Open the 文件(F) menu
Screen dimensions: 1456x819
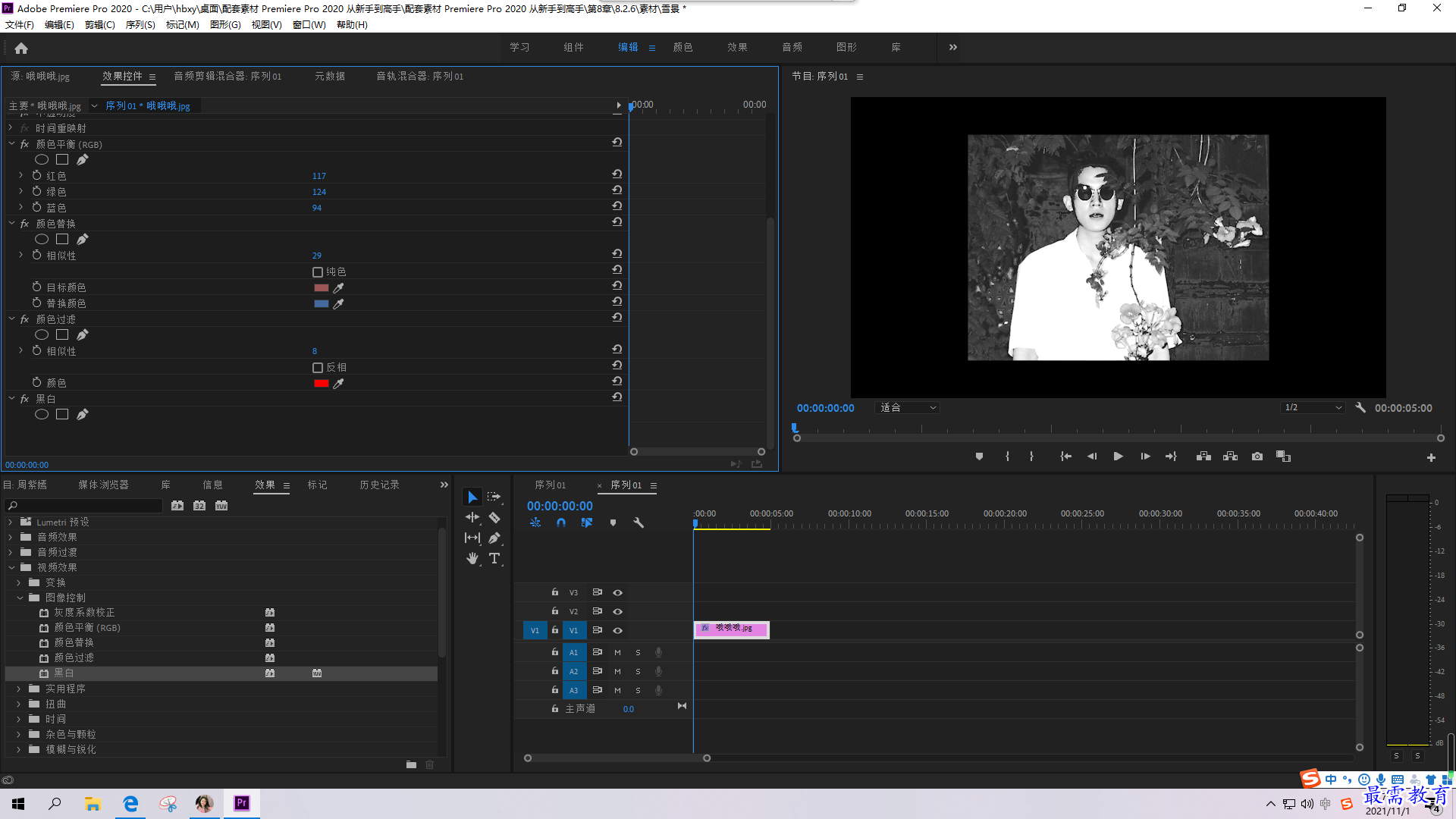(x=20, y=25)
